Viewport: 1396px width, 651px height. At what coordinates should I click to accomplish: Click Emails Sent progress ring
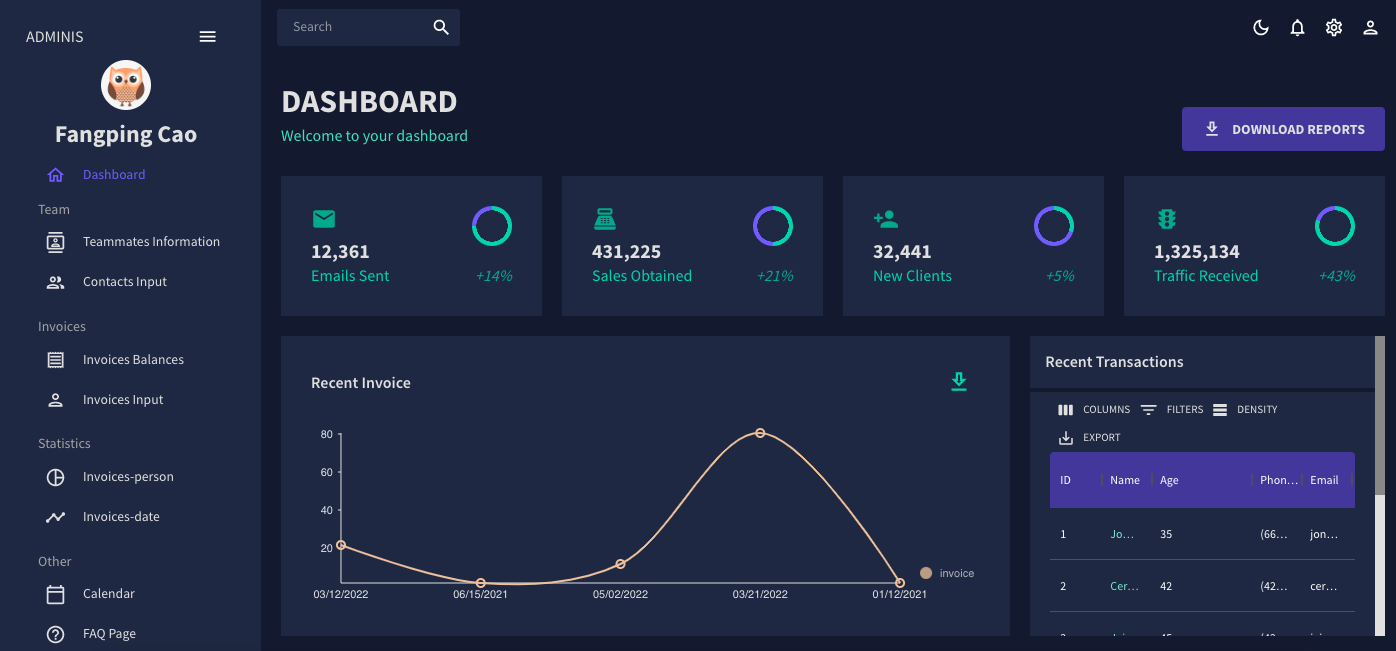click(x=492, y=226)
